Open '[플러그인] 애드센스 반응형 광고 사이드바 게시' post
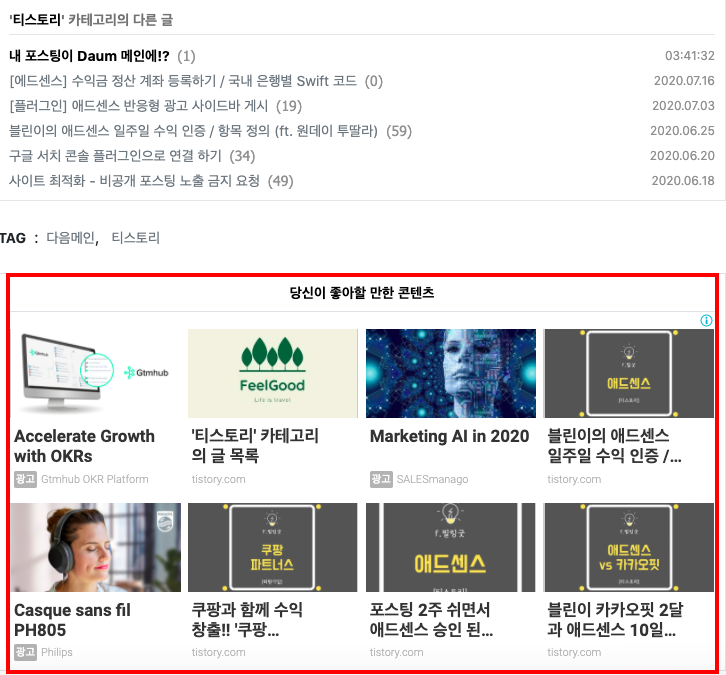 [x=139, y=106]
